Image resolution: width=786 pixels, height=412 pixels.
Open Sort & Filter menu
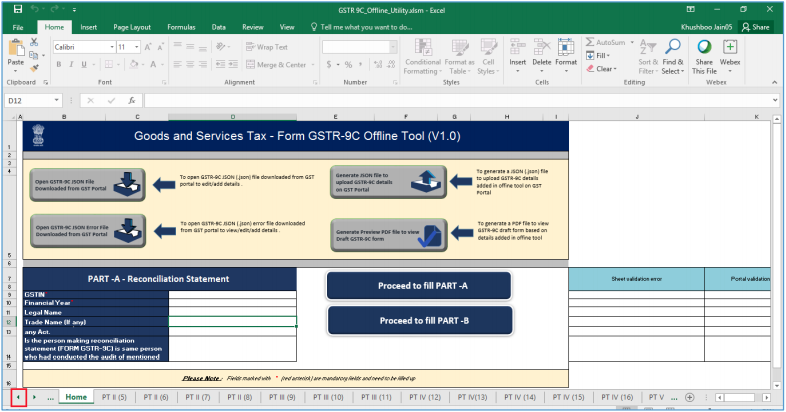point(648,57)
